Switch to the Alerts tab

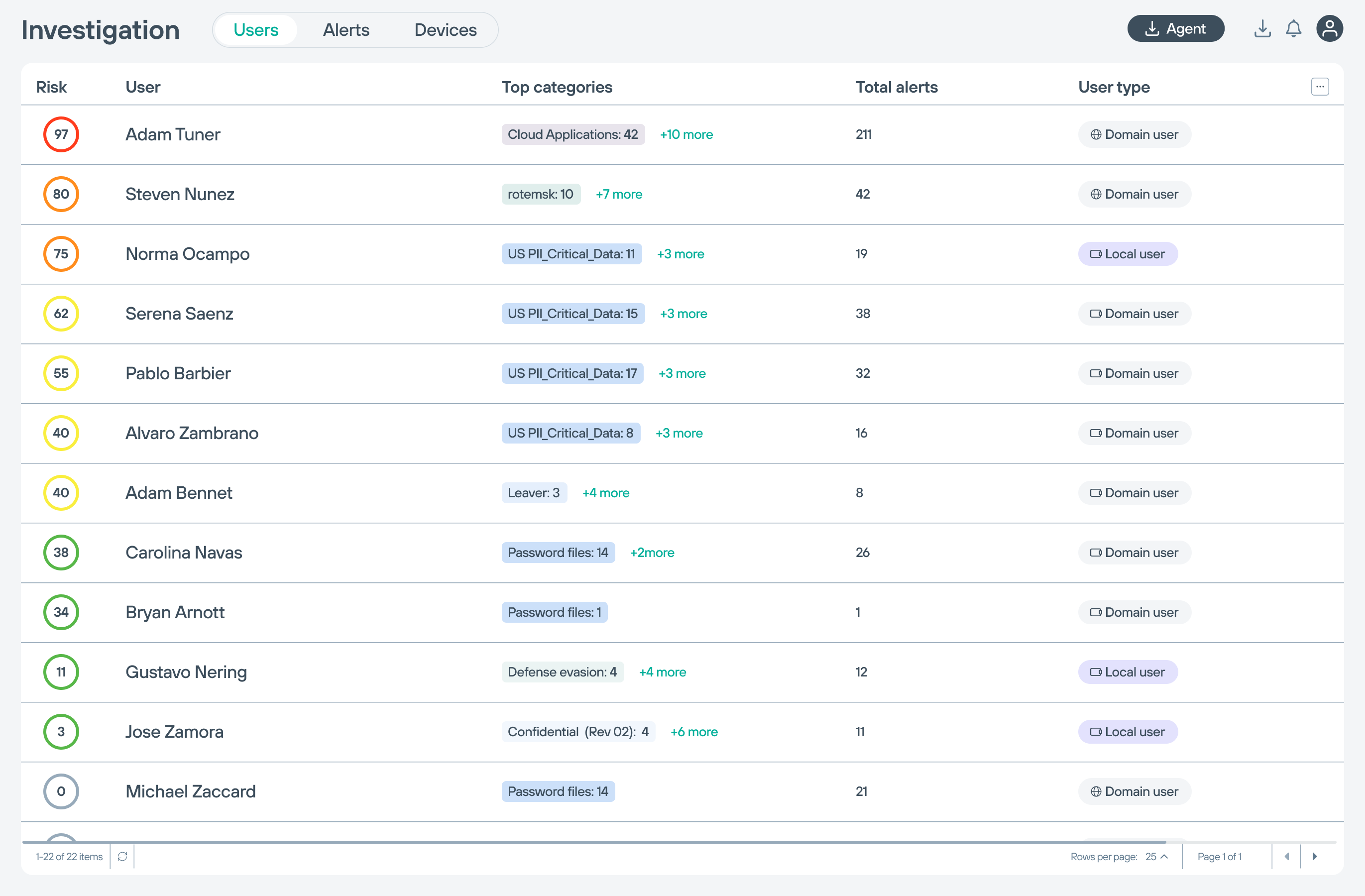coord(346,30)
